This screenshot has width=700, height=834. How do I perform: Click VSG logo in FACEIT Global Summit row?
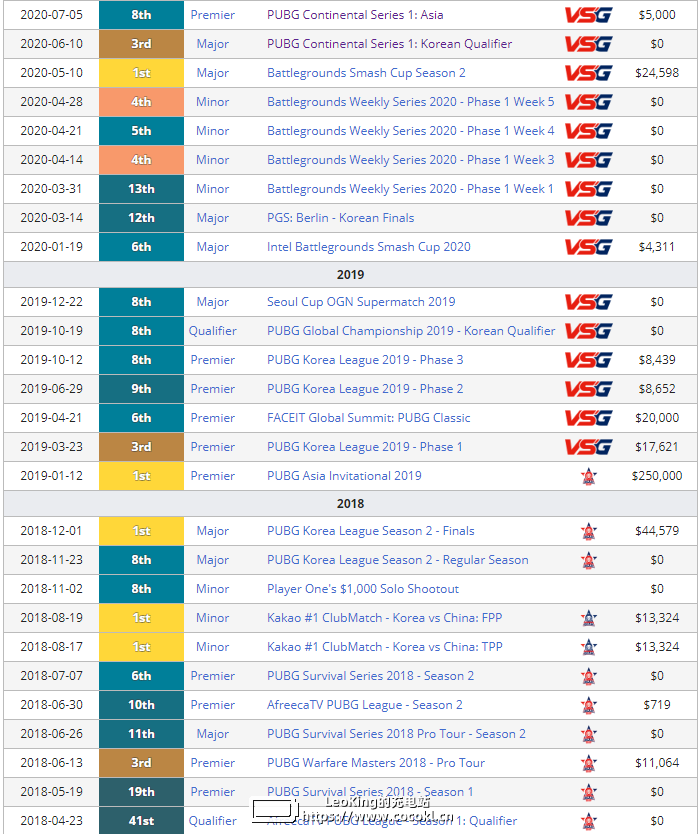pos(588,418)
